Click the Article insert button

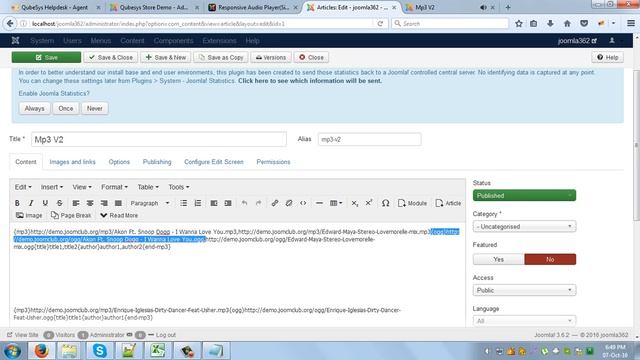coord(448,203)
